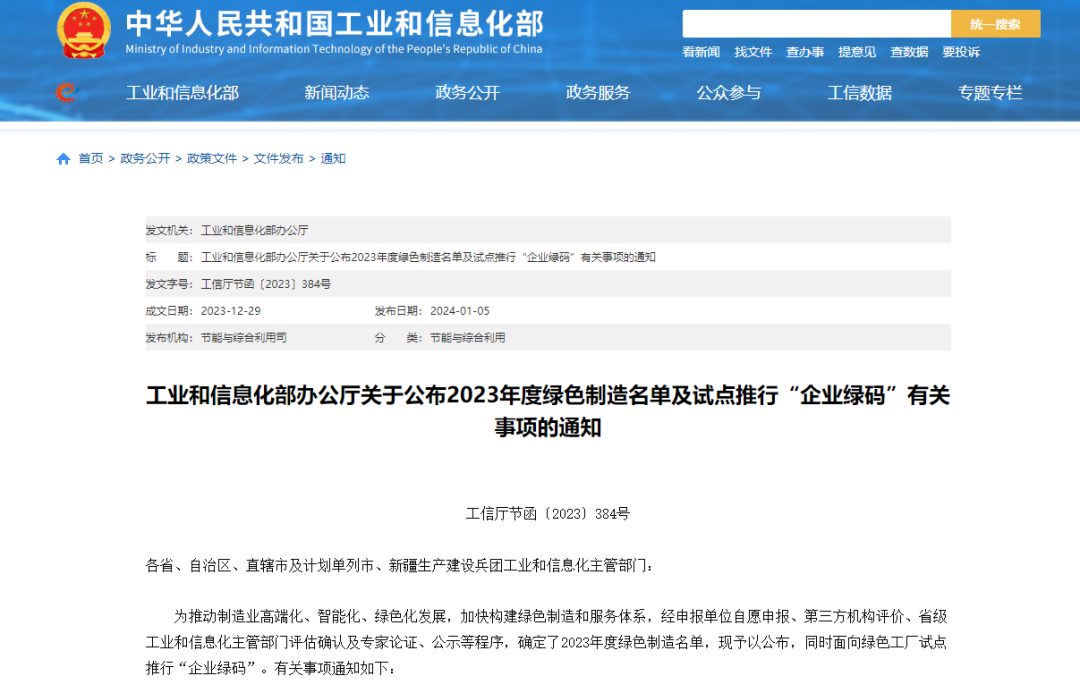This screenshot has height=693, width=1080.
Task: Open the 政务服务 nav menu
Action: tap(598, 92)
